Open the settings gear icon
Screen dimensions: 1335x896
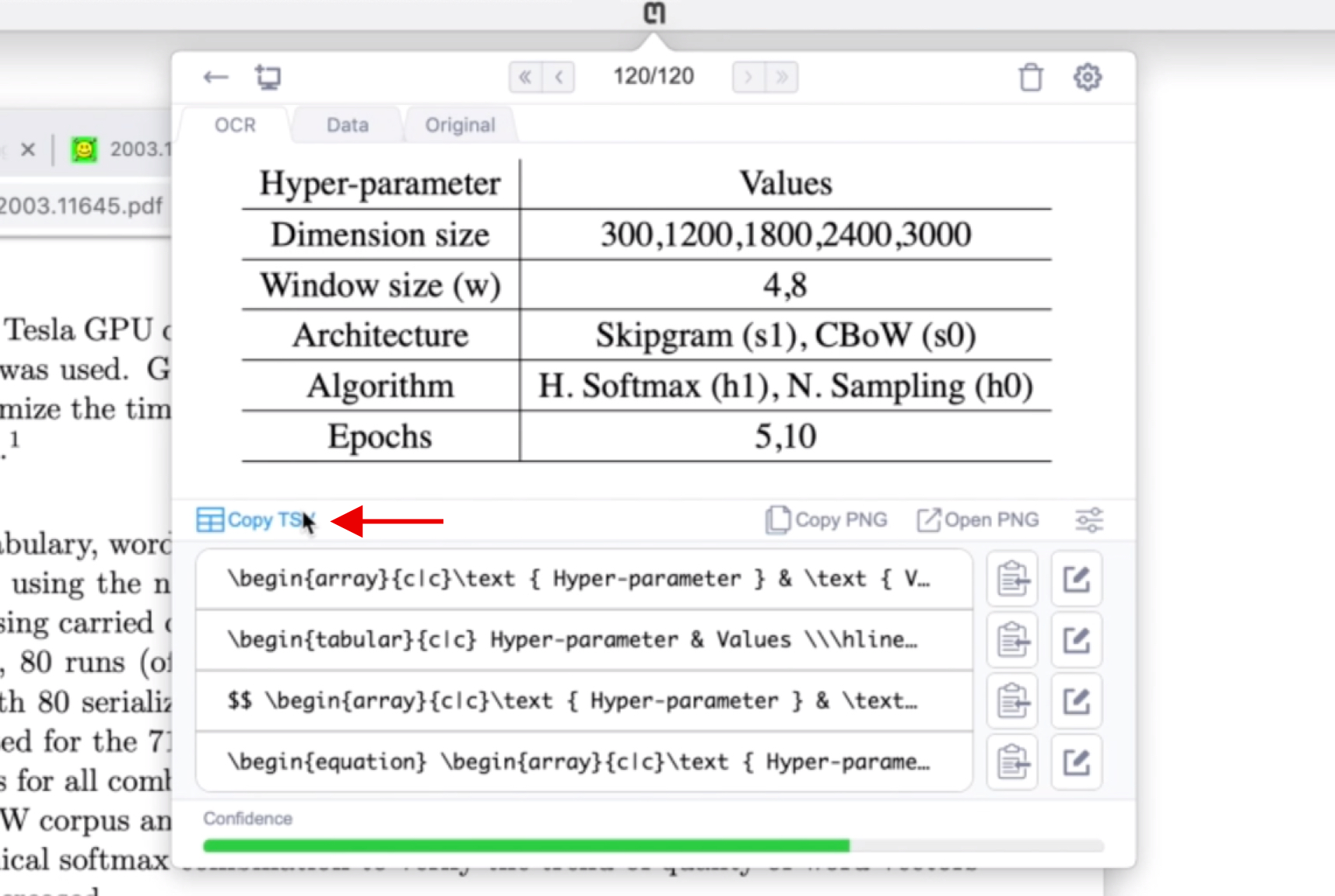[1088, 77]
